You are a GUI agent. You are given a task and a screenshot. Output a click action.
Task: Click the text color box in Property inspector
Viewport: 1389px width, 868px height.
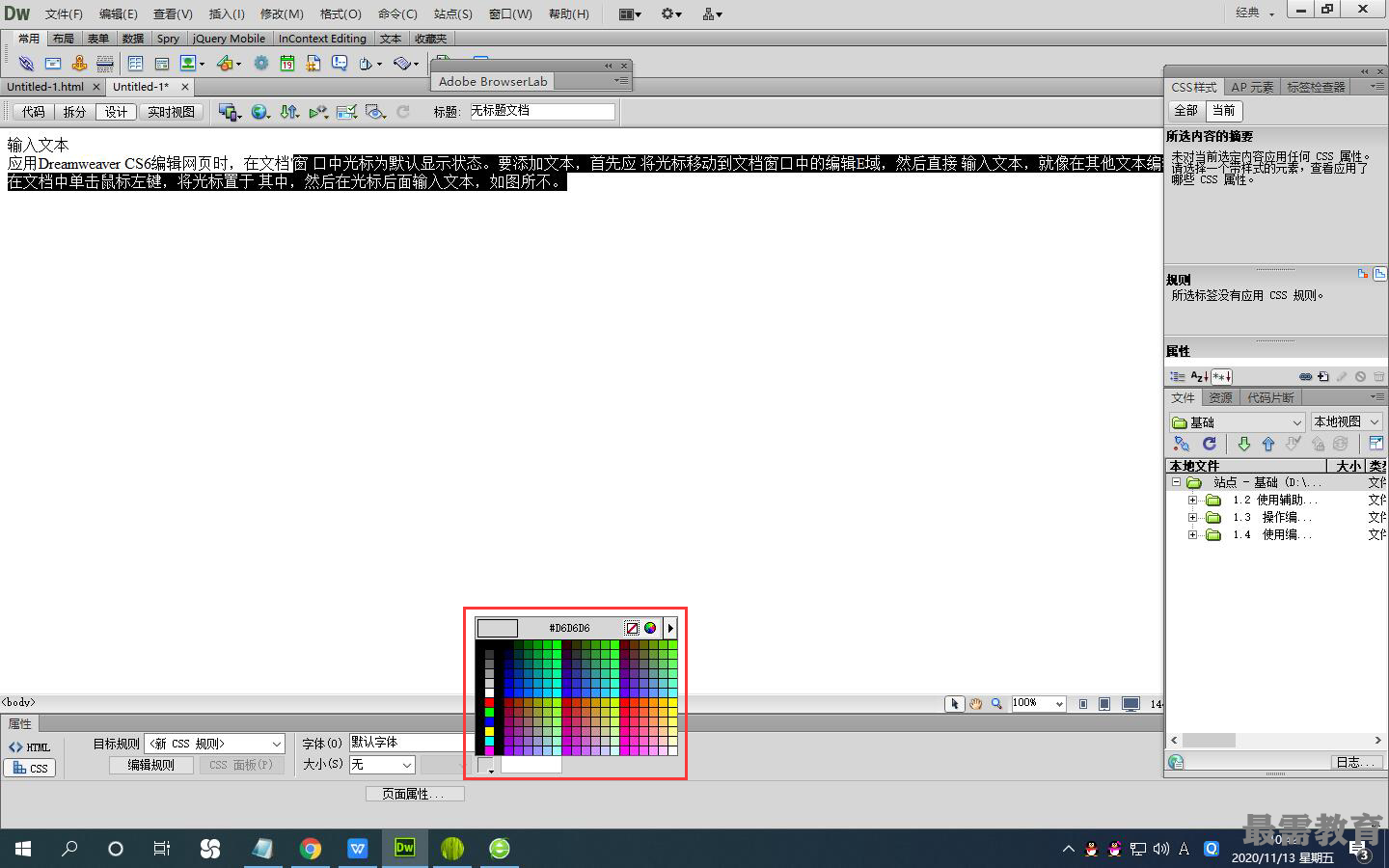pyautogui.click(x=485, y=765)
